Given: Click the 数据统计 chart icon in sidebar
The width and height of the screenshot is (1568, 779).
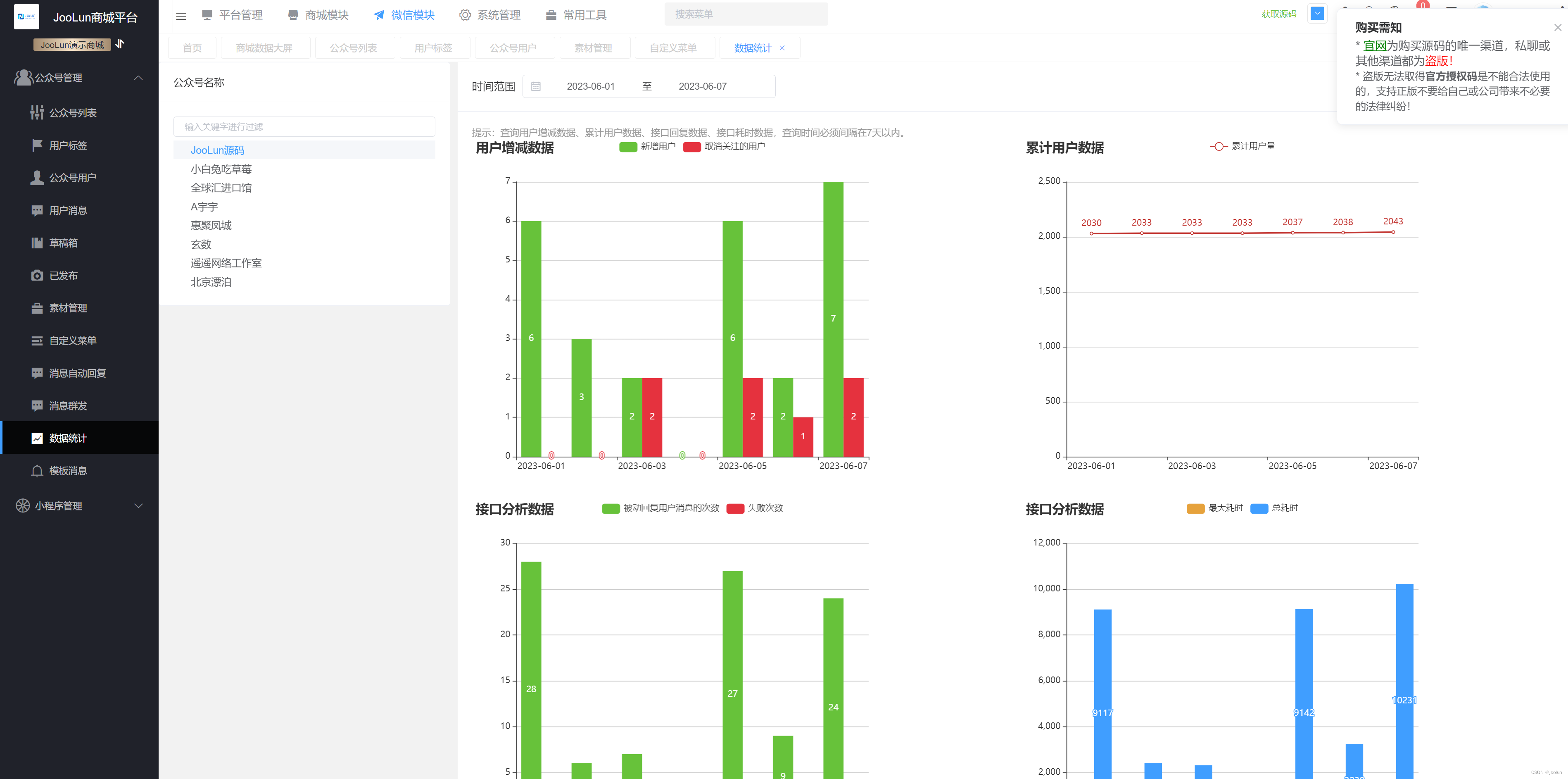Looking at the screenshot, I should (37, 438).
